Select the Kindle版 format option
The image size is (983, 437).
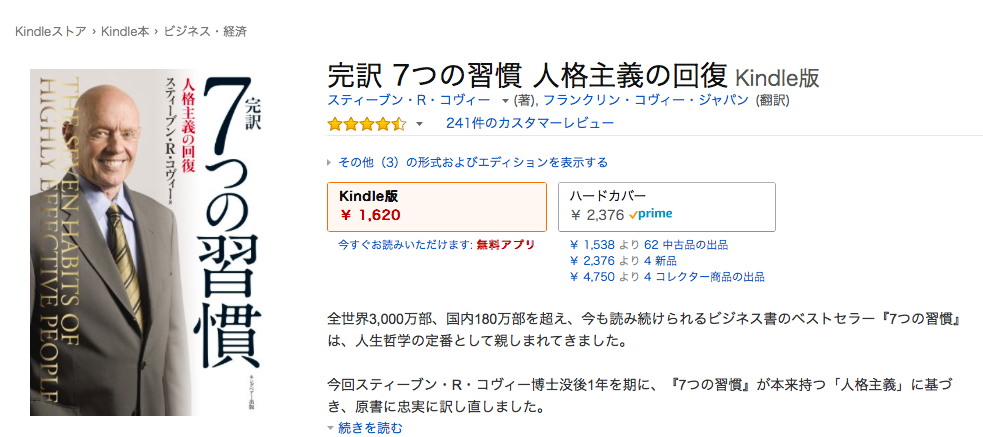coord(437,207)
